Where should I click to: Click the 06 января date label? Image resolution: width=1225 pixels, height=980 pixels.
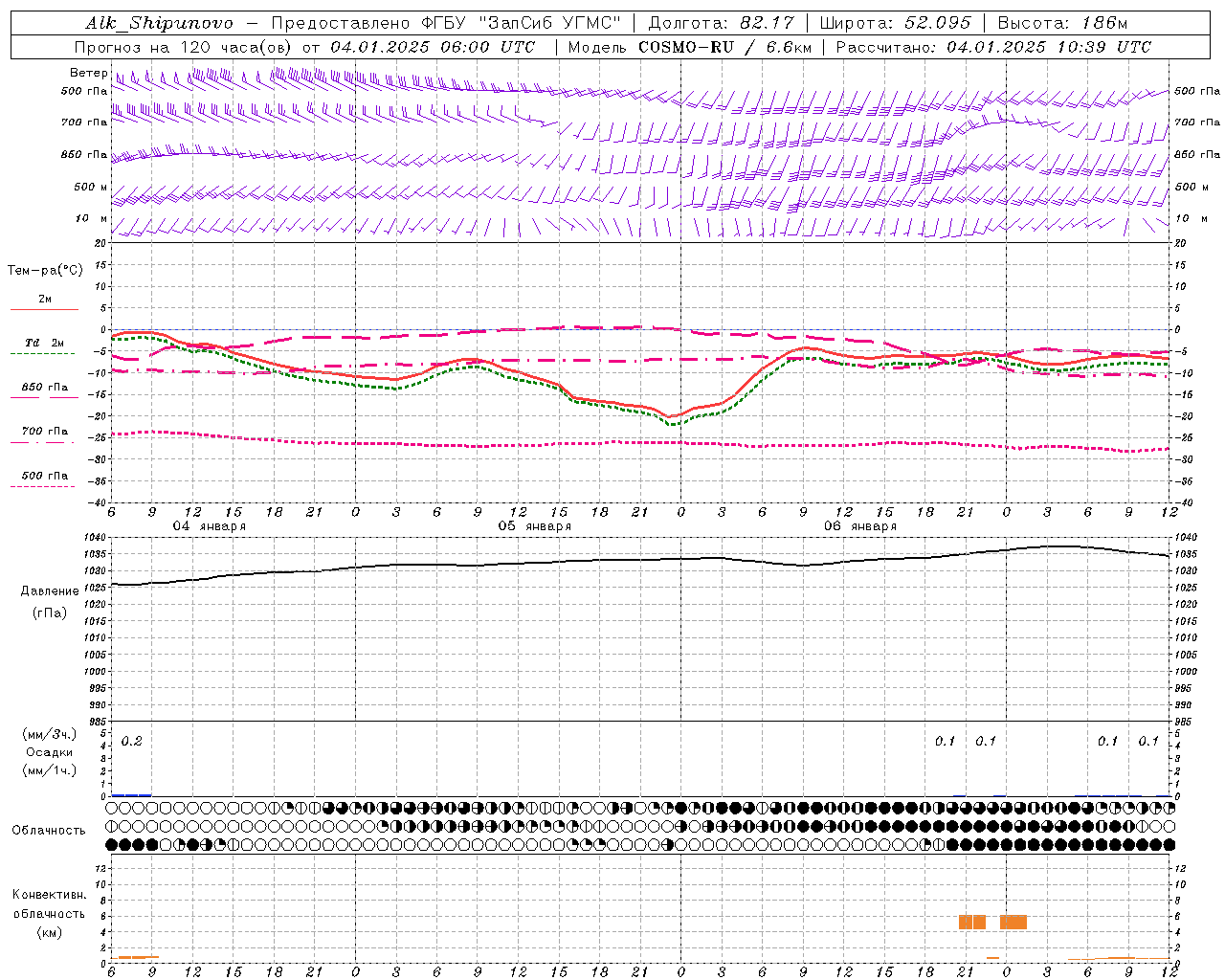(x=859, y=526)
